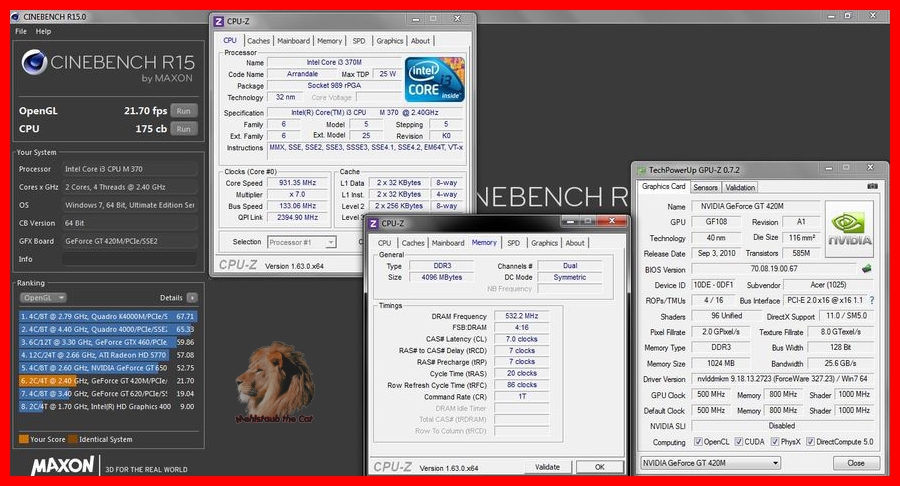Click OK in the CPU-Z Memory window

(x=599, y=467)
